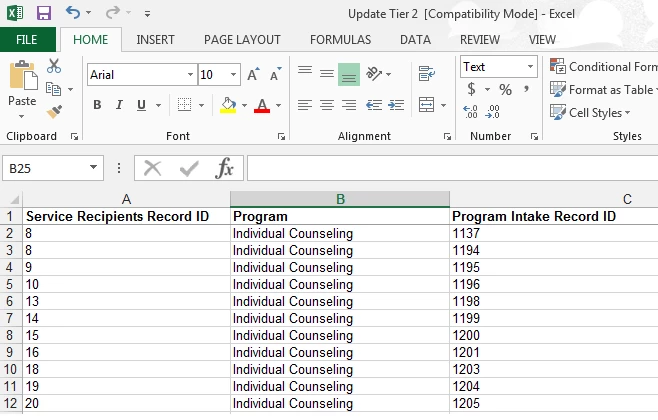Increase Decimal places
This screenshot has height=420, width=658.
pos(470,112)
